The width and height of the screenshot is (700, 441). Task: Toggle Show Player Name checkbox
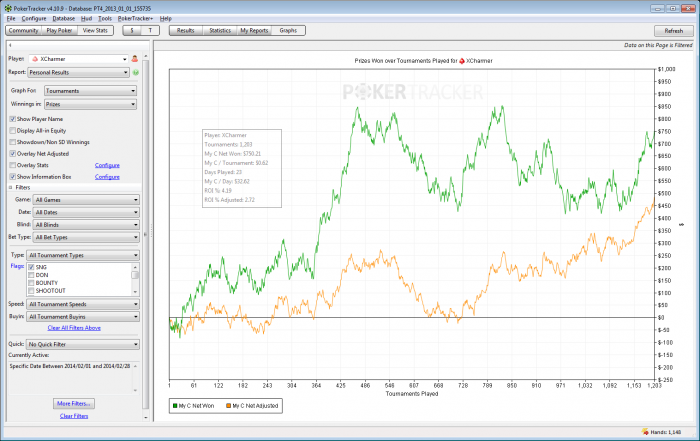[12, 119]
